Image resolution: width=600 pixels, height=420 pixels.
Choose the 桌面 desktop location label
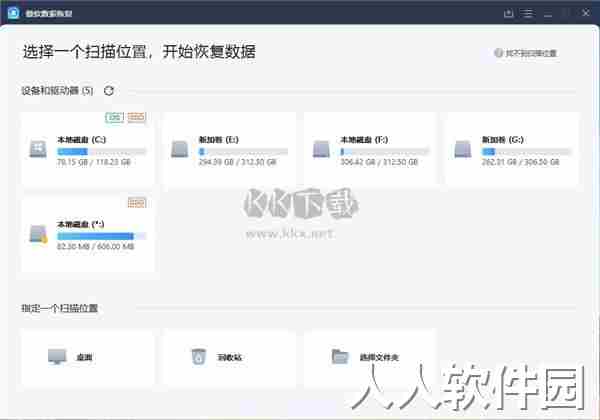click(x=84, y=357)
